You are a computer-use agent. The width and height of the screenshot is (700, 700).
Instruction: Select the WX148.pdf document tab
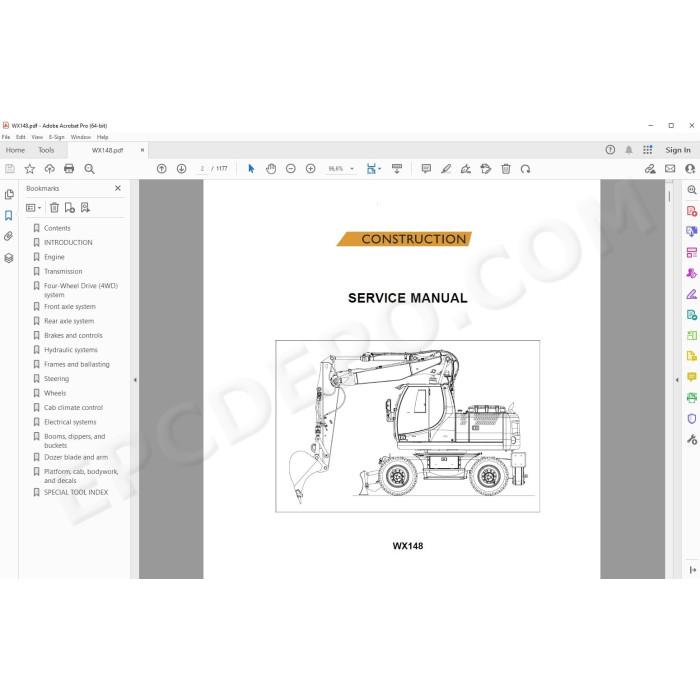click(x=107, y=150)
